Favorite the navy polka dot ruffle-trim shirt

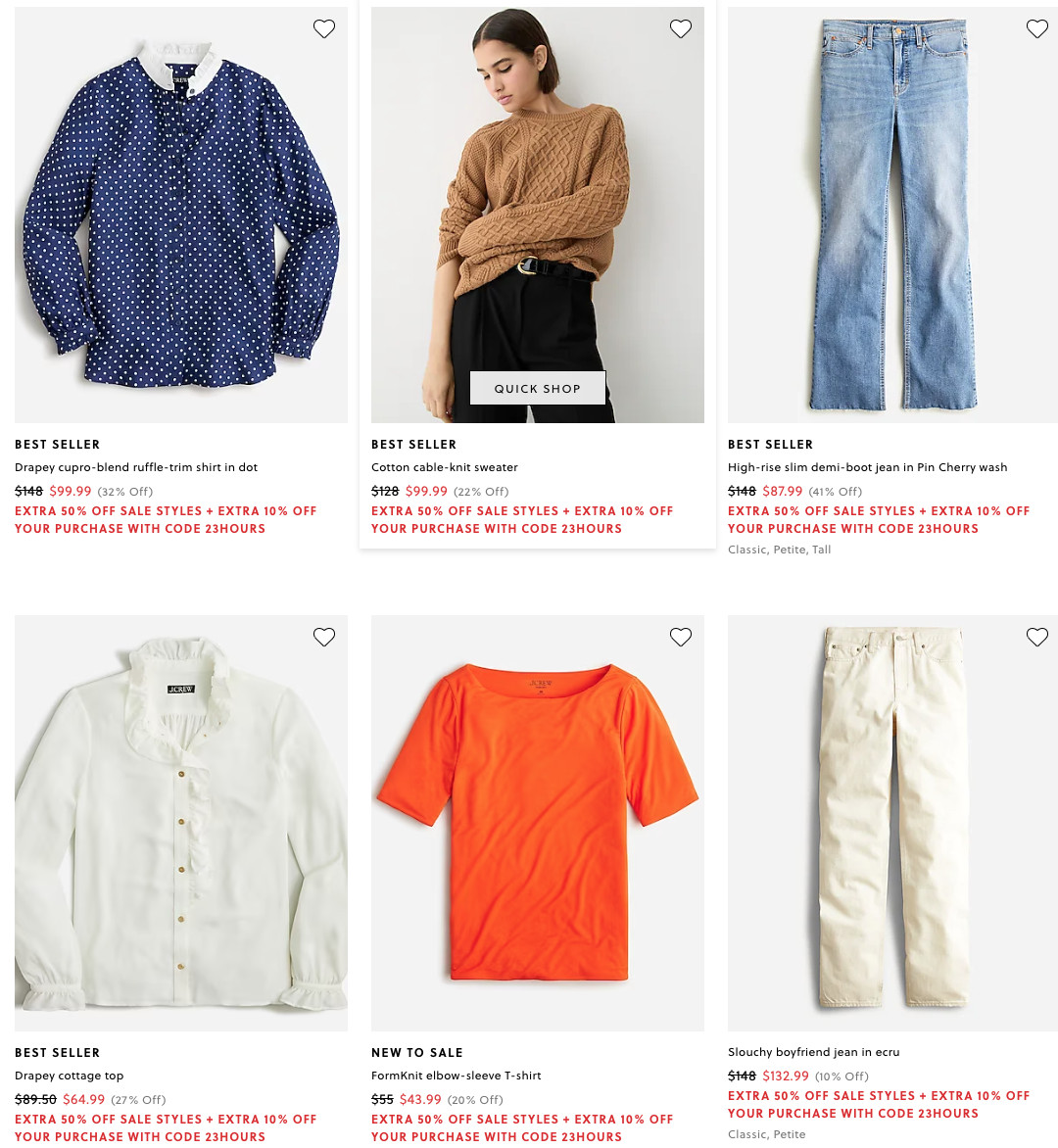tap(323, 28)
